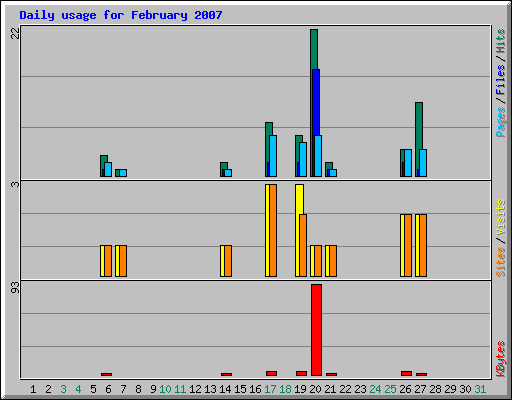Click the green day label '10'
This screenshot has width=512, height=400.
pyautogui.click(x=165, y=389)
